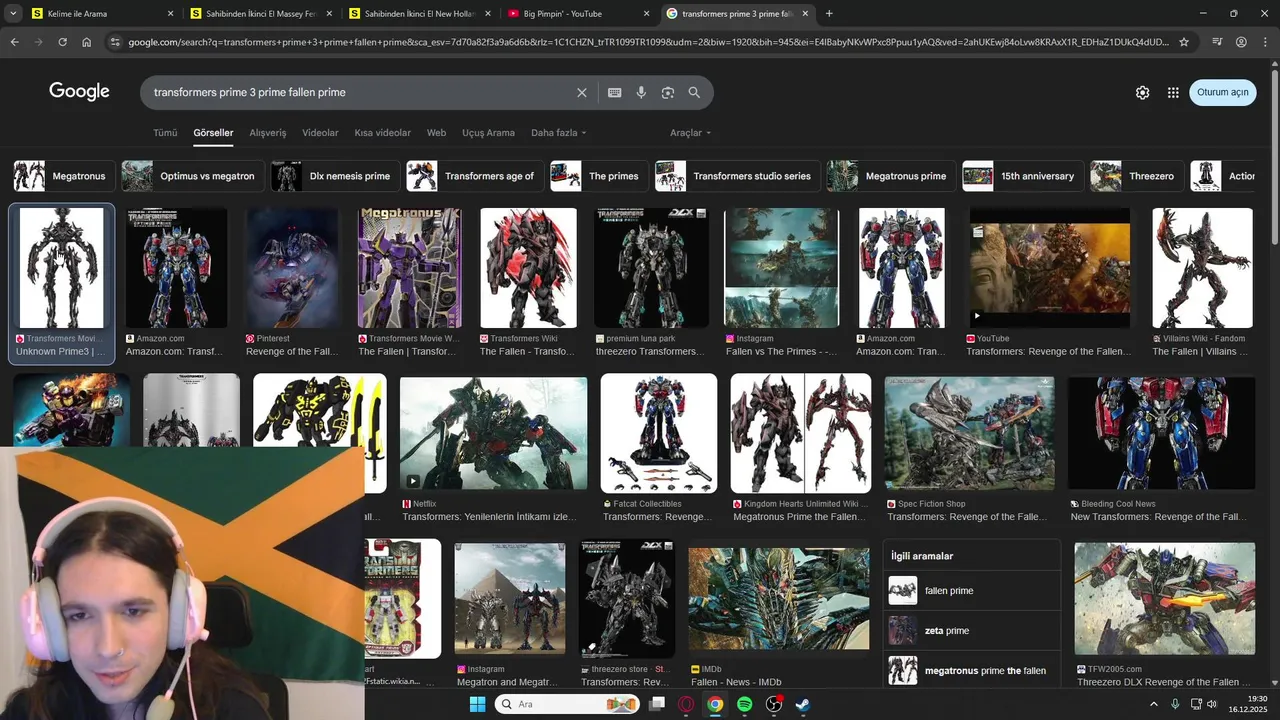This screenshot has height=720, width=1280.
Task: Switch to the Web results tab
Action: (436, 133)
